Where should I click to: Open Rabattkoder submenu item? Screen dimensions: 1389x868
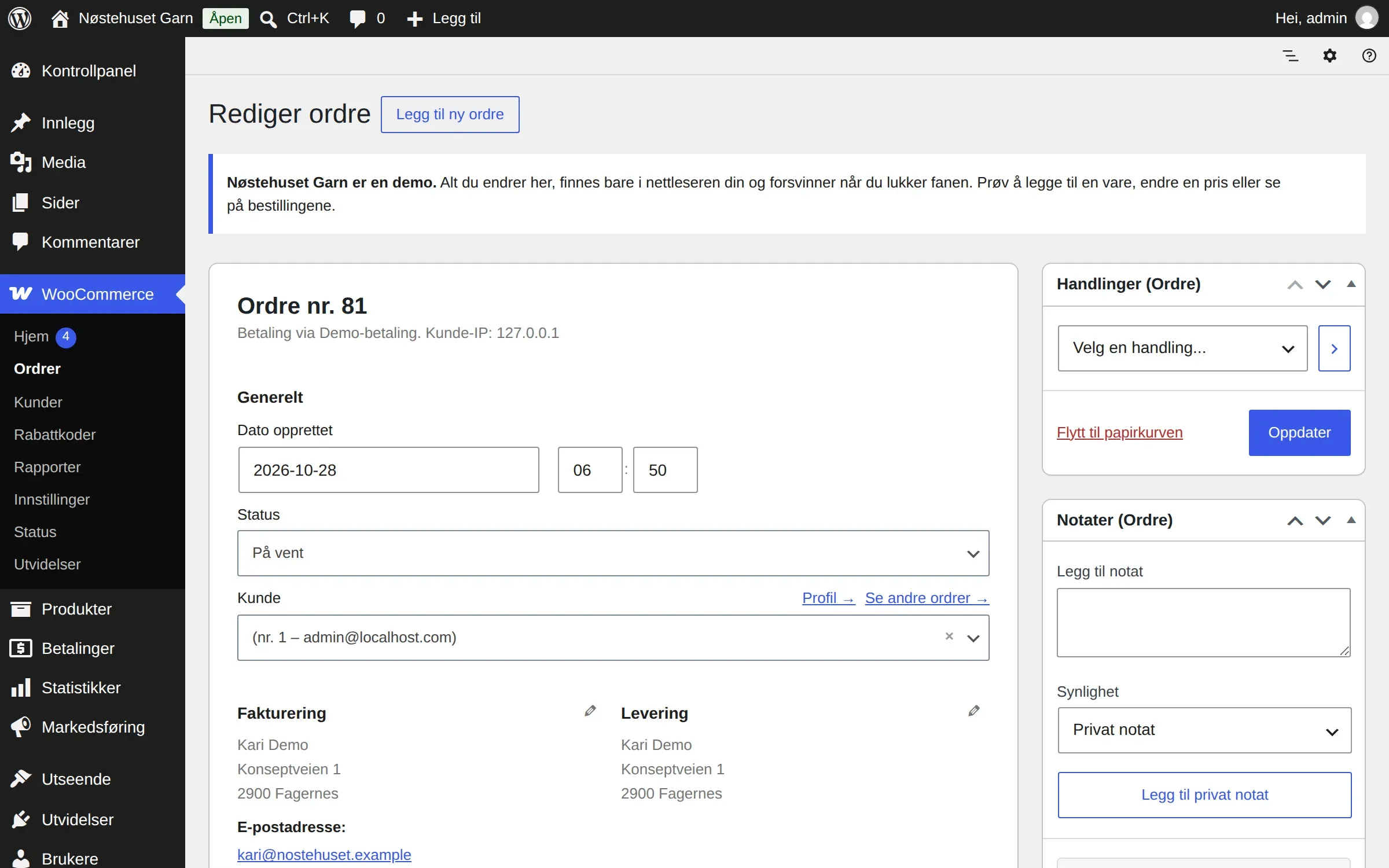tap(55, 435)
